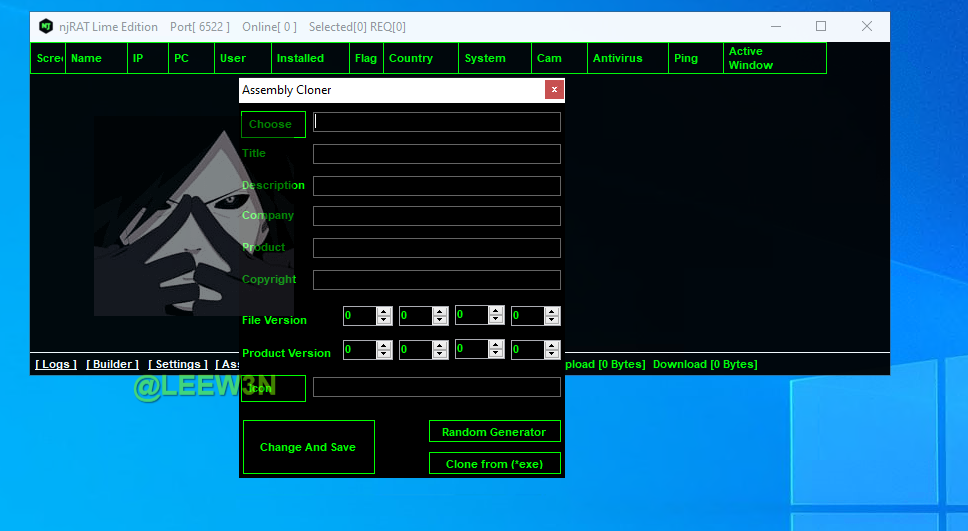This screenshot has width=968, height=531.
Task: Click the Choose button
Action: tap(272, 124)
